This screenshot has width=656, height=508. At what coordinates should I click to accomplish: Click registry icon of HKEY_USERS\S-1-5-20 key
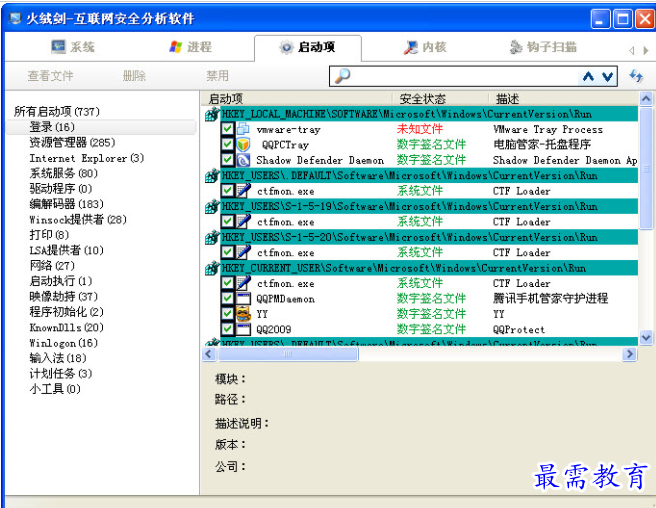tap(213, 237)
